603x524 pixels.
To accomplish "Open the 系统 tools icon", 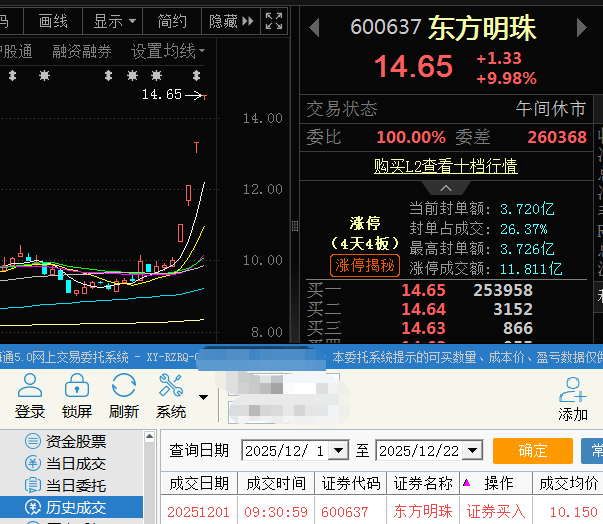I will pyautogui.click(x=171, y=385).
